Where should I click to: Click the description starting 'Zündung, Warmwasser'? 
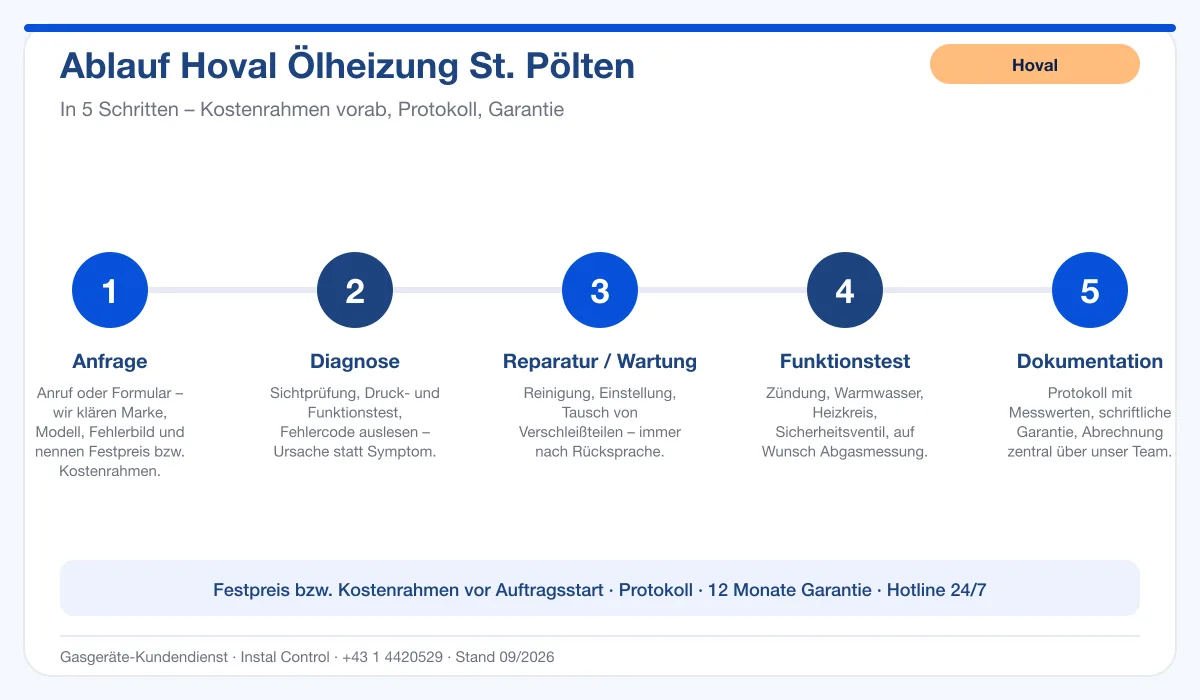click(x=845, y=422)
